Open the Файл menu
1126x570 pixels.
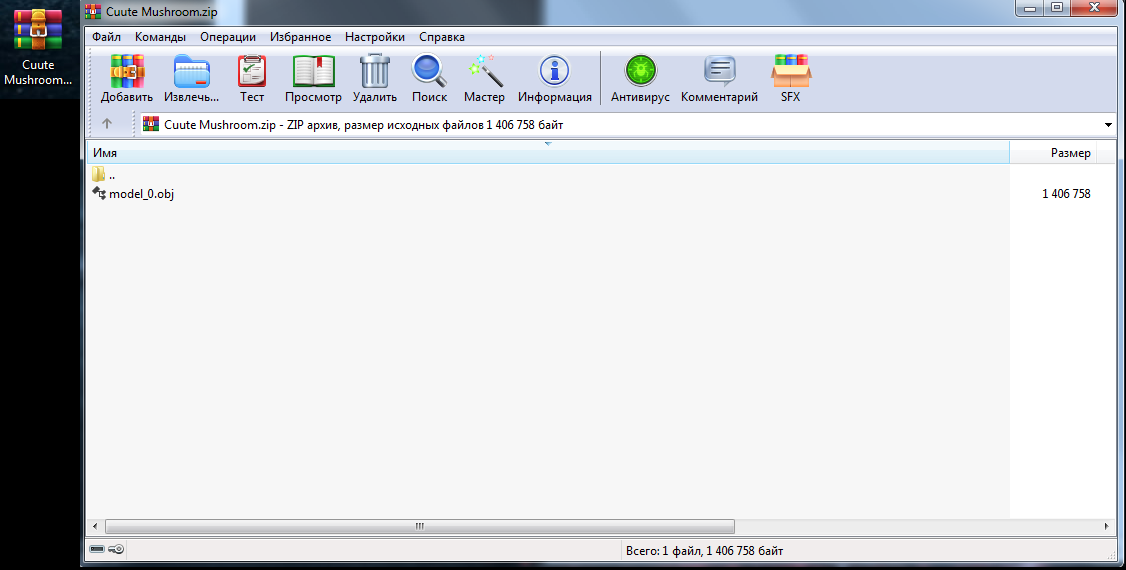(x=106, y=37)
